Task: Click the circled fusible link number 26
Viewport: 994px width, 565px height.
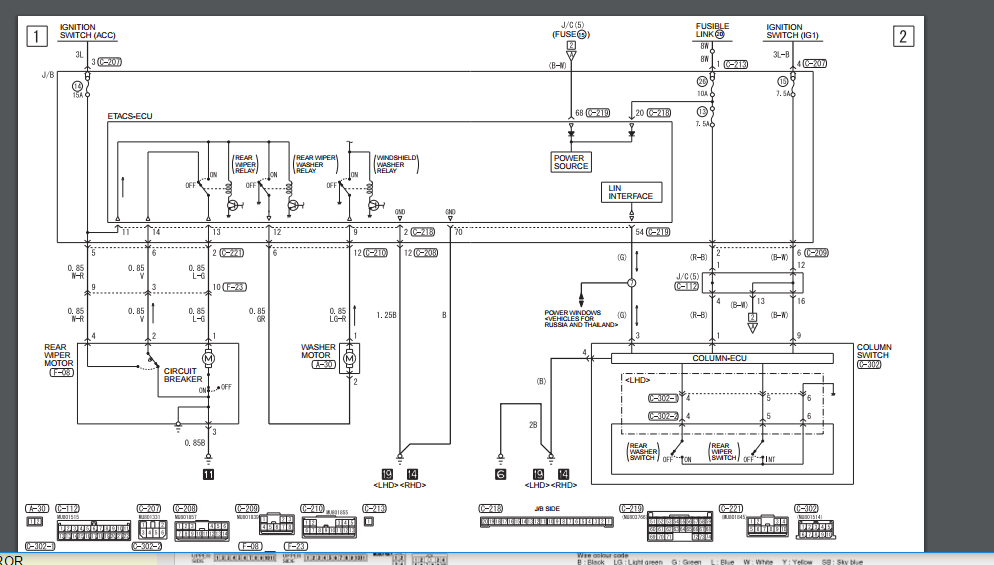Action: pyautogui.click(x=719, y=34)
